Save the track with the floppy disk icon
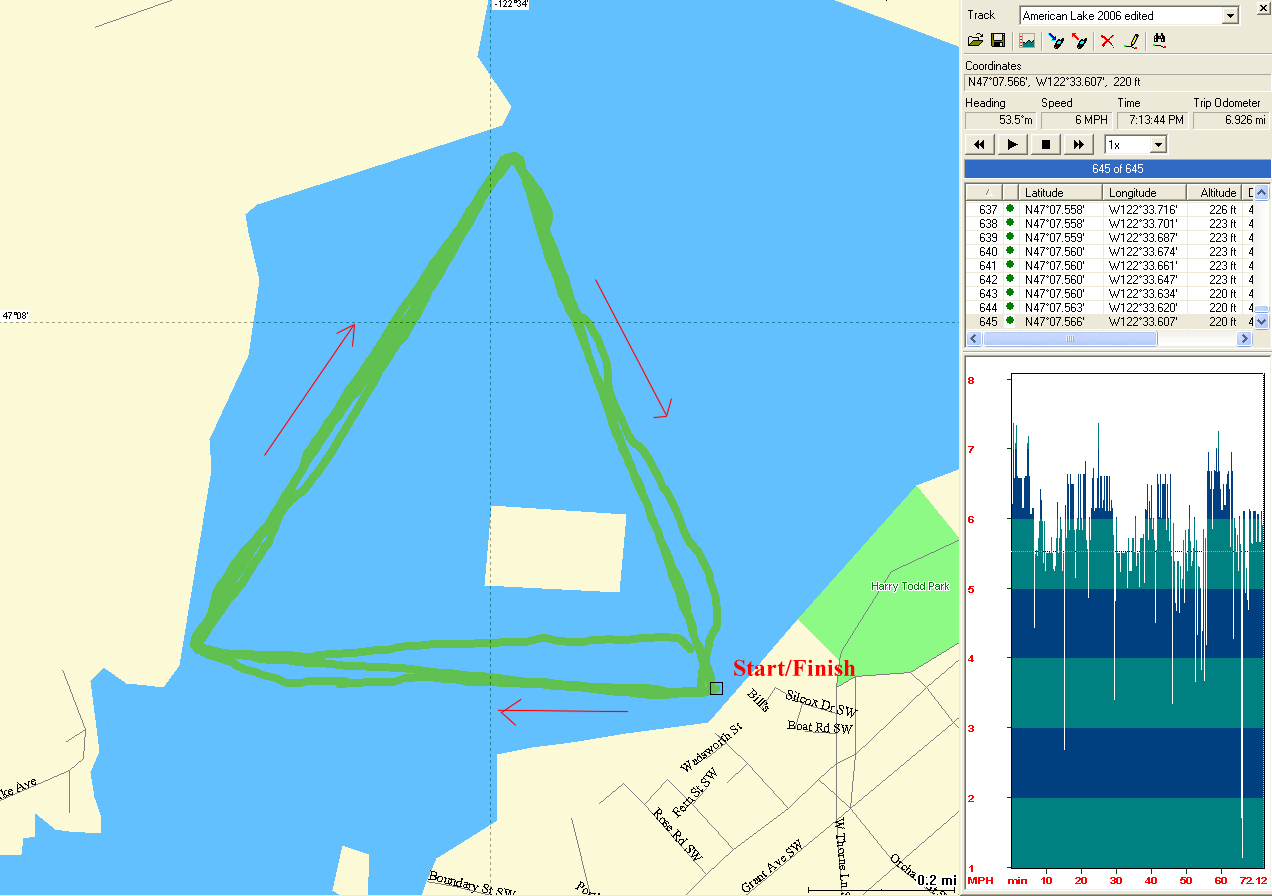 point(998,41)
